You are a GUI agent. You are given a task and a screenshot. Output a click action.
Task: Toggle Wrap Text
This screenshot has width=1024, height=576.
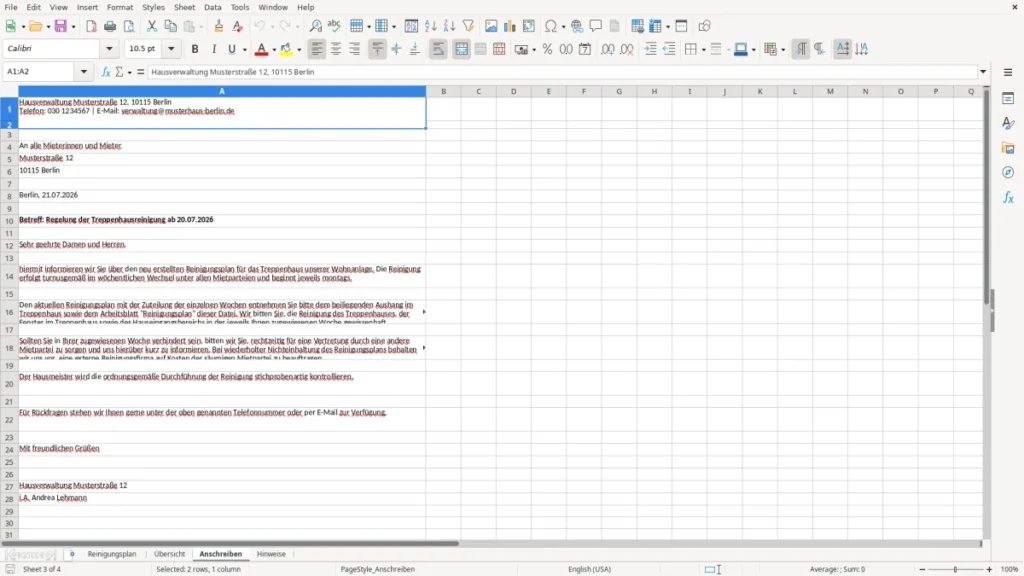[x=438, y=49]
